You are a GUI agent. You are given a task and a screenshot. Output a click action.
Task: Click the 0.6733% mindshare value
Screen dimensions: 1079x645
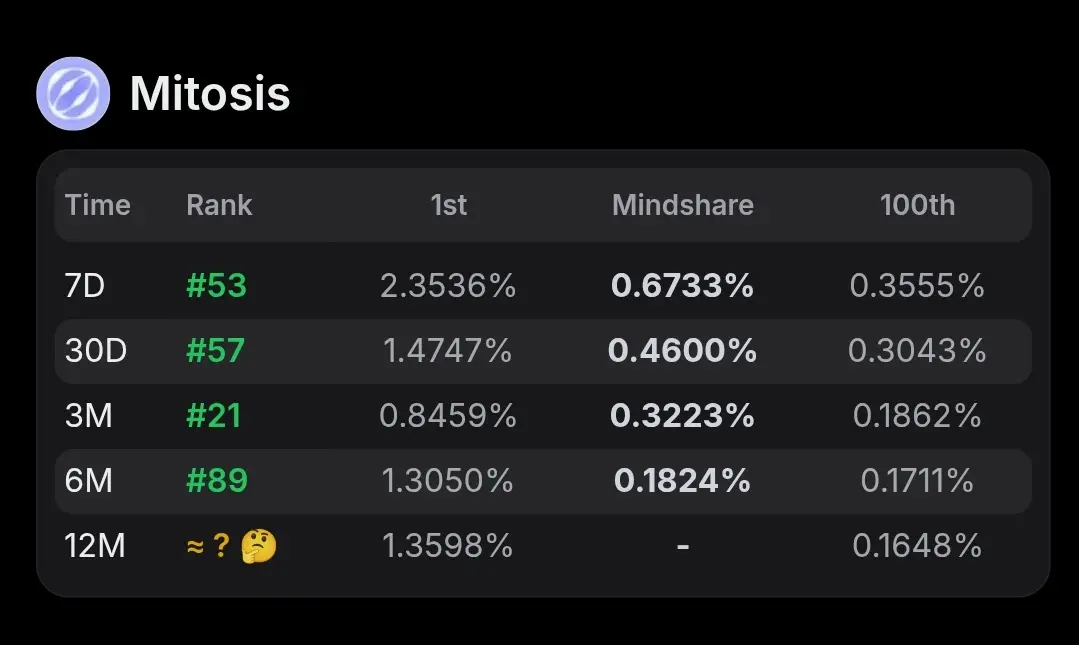coord(682,286)
